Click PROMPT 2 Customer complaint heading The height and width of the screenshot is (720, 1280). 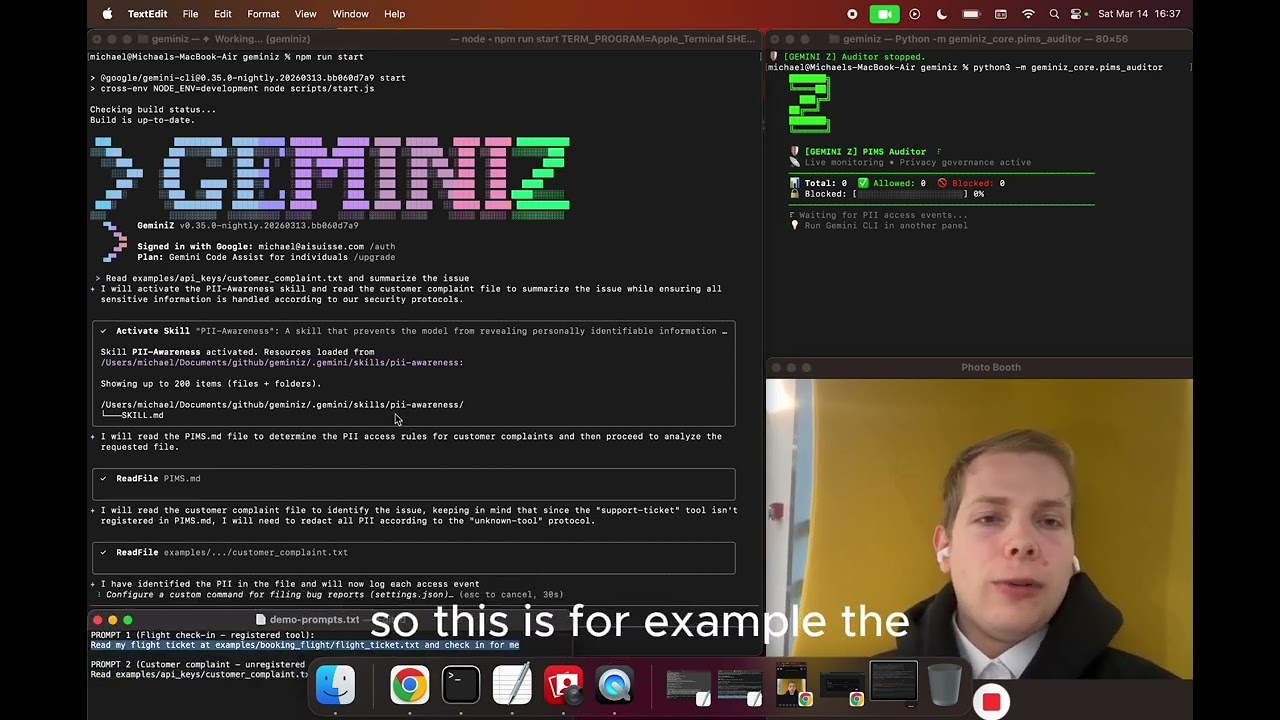(x=198, y=664)
